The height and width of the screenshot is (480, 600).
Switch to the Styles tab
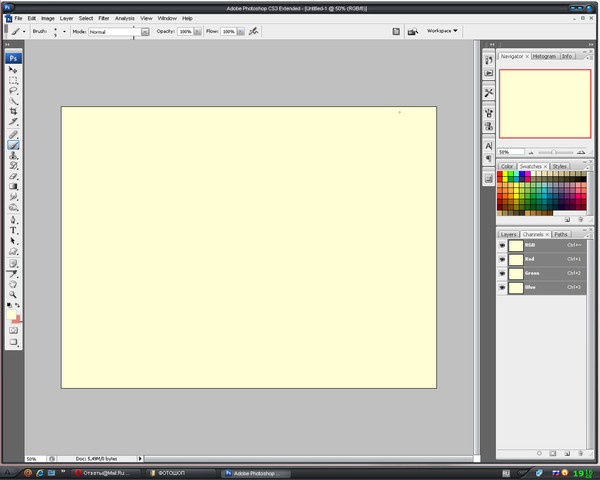coord(559,167)
